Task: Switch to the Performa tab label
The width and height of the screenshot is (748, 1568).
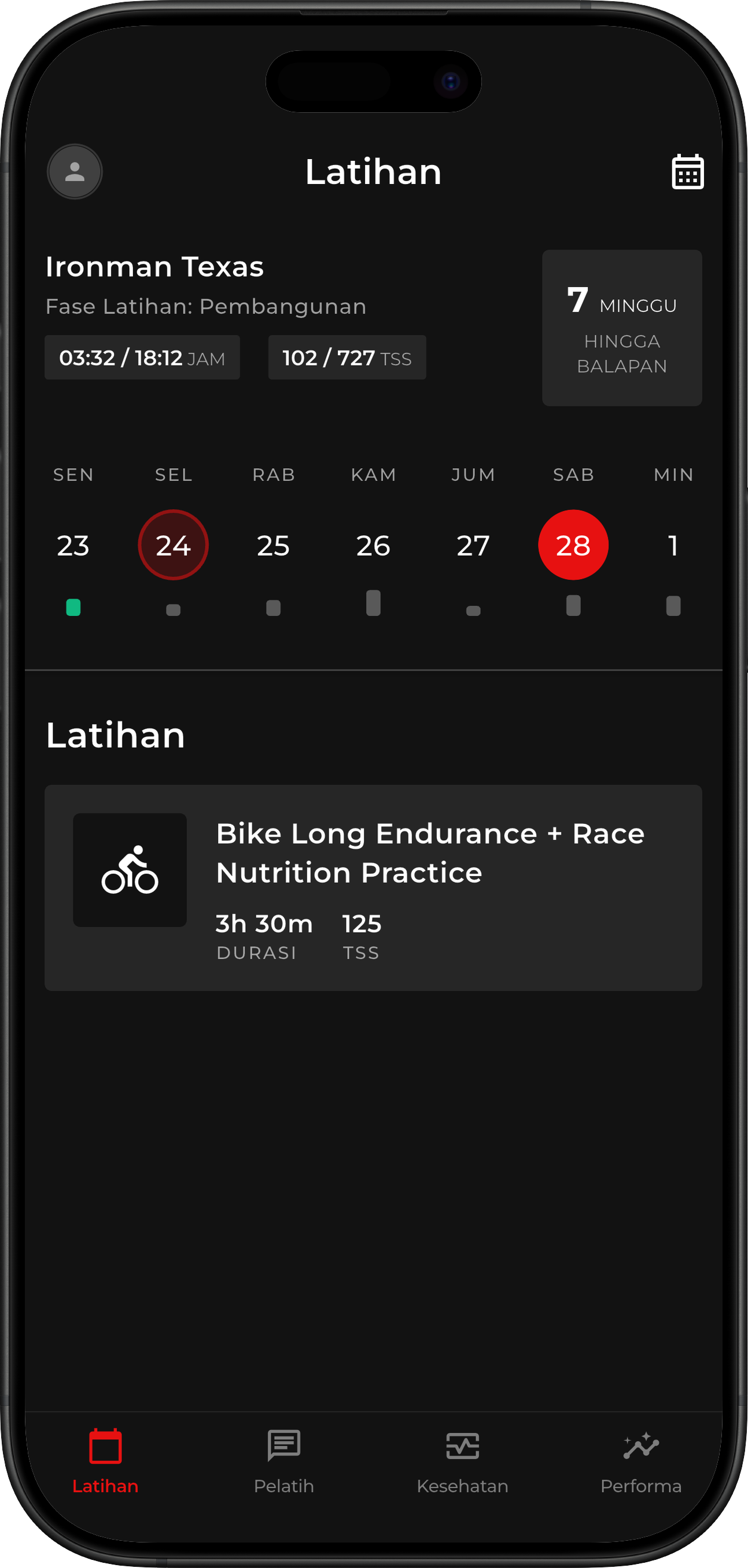Action: (641, 1486)
